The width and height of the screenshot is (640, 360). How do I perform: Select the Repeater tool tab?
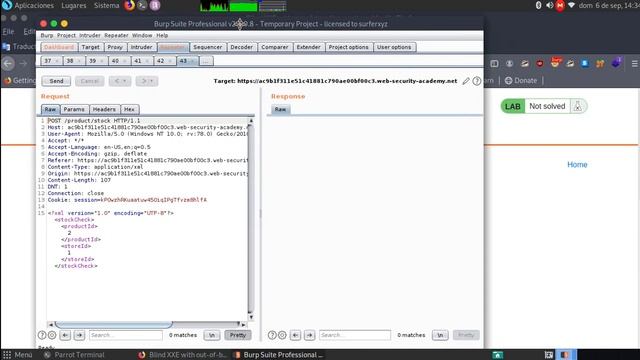point(173,47)
